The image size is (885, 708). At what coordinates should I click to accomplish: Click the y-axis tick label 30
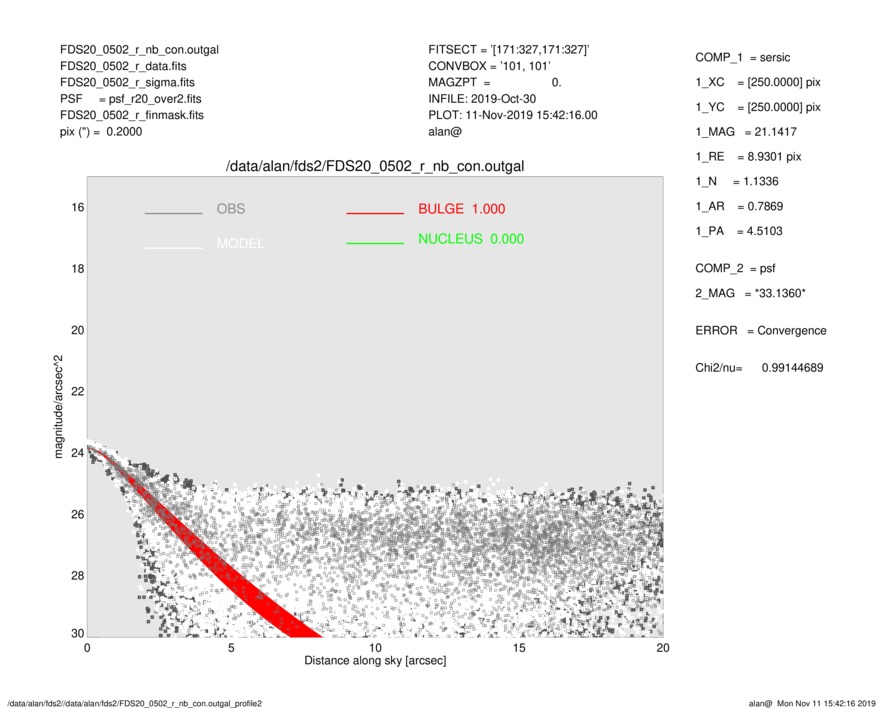[77, 633]
